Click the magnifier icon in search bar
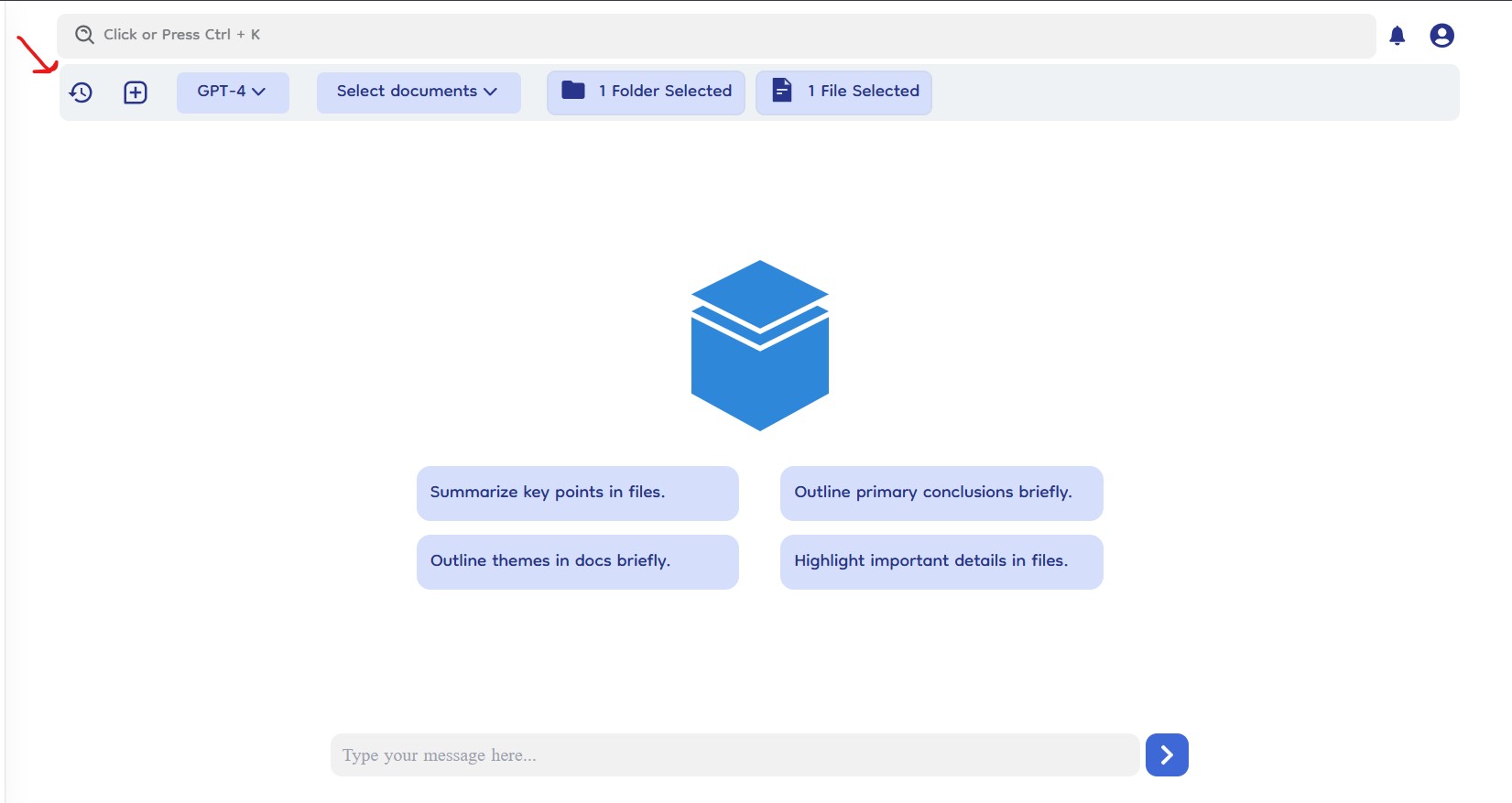 (x=84, y=35)
